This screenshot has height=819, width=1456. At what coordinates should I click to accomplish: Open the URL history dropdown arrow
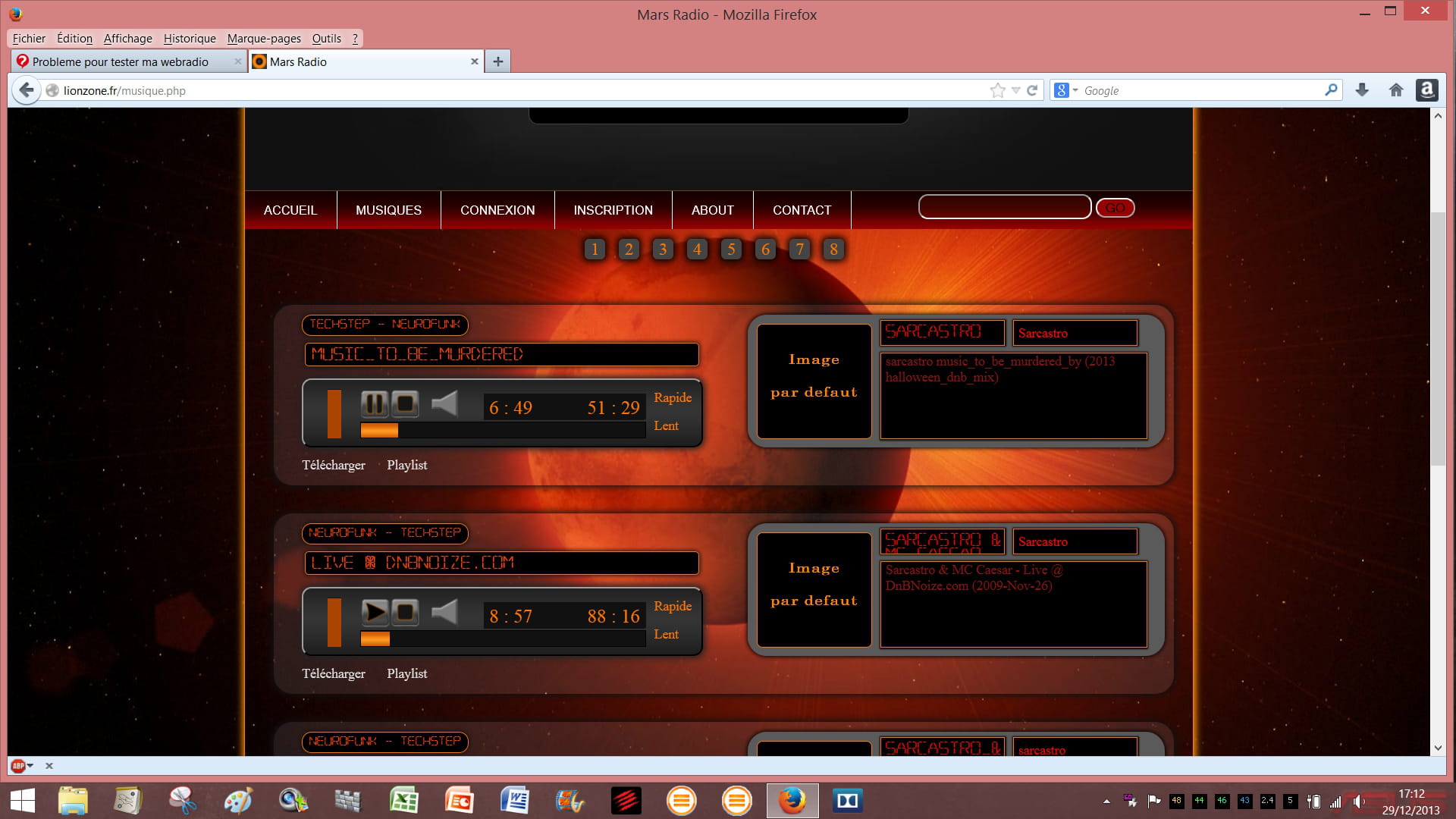[1015, 90]
